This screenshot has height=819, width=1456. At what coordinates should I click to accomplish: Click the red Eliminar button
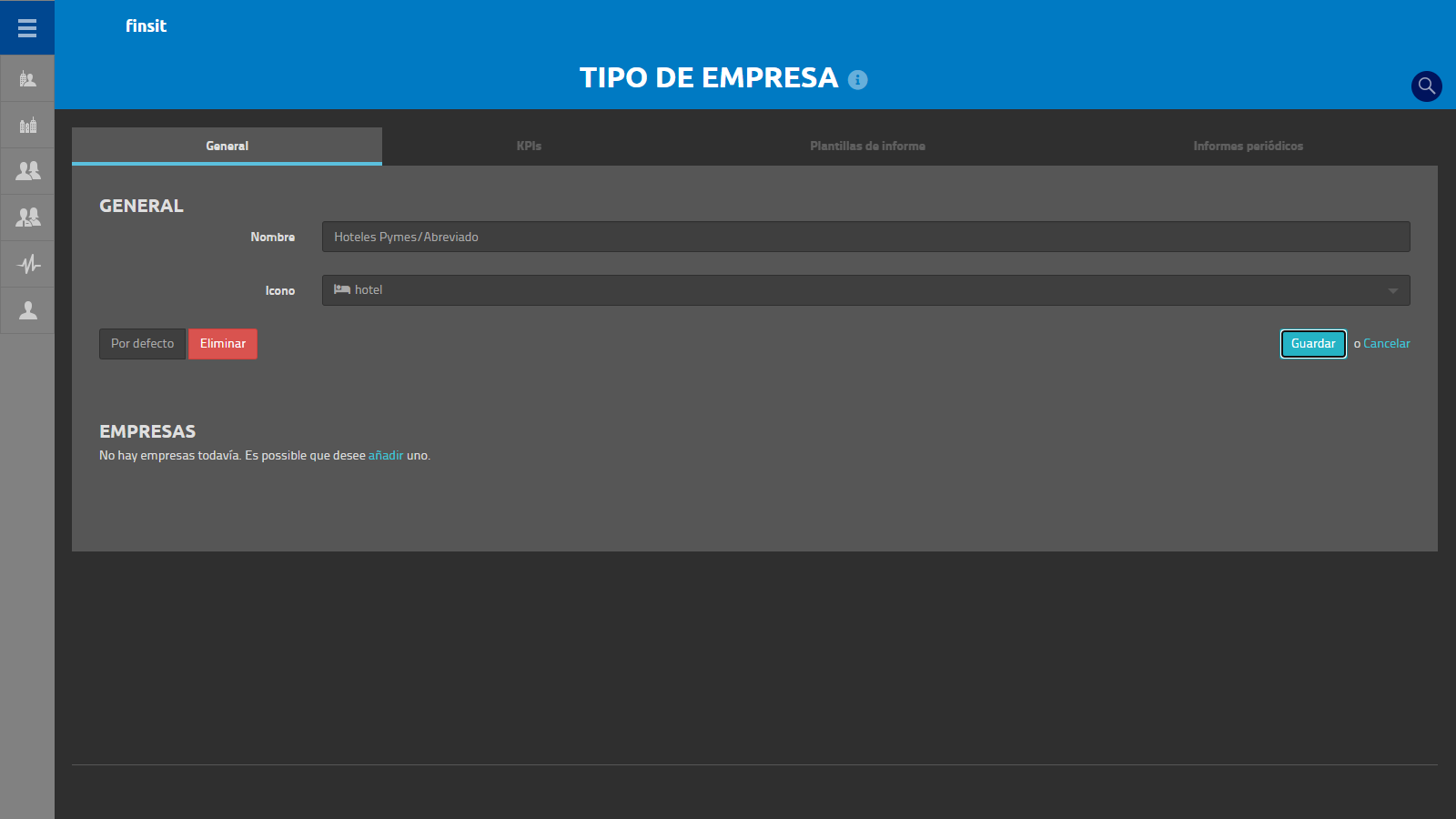tap(223, 344)
